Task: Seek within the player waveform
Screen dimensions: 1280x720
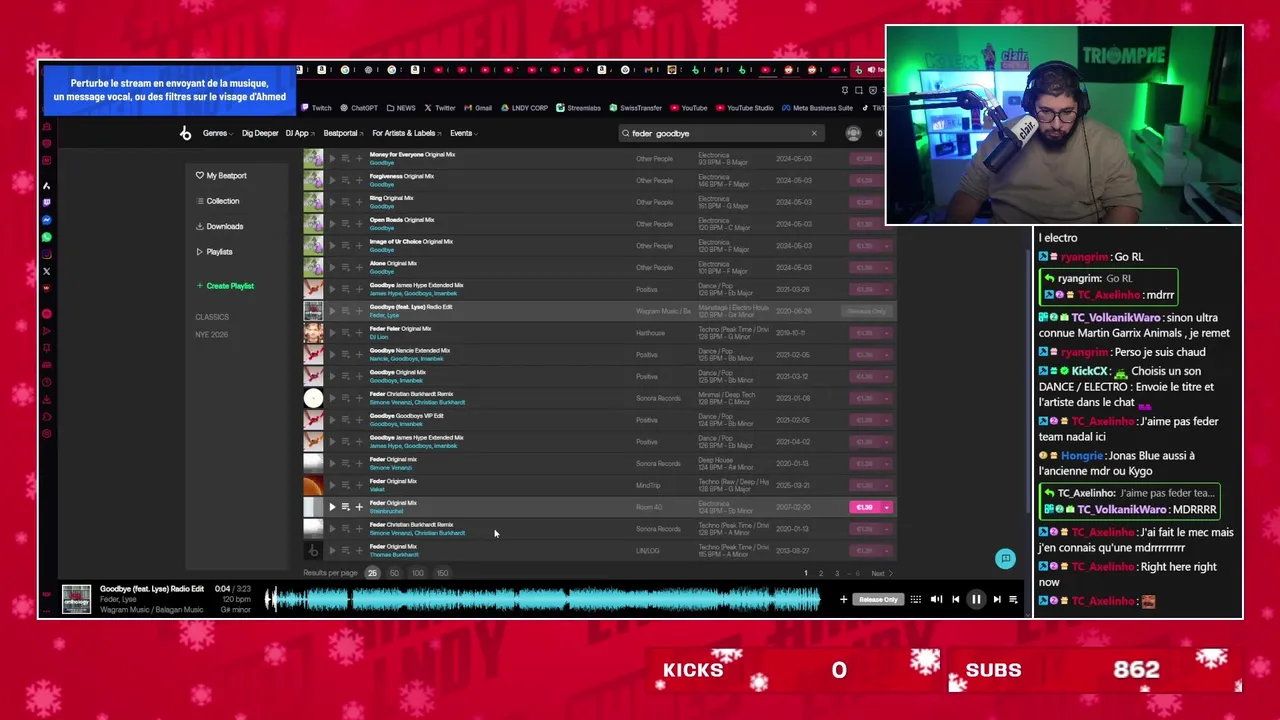Action: pyautogui.click(x=543, y=599)
